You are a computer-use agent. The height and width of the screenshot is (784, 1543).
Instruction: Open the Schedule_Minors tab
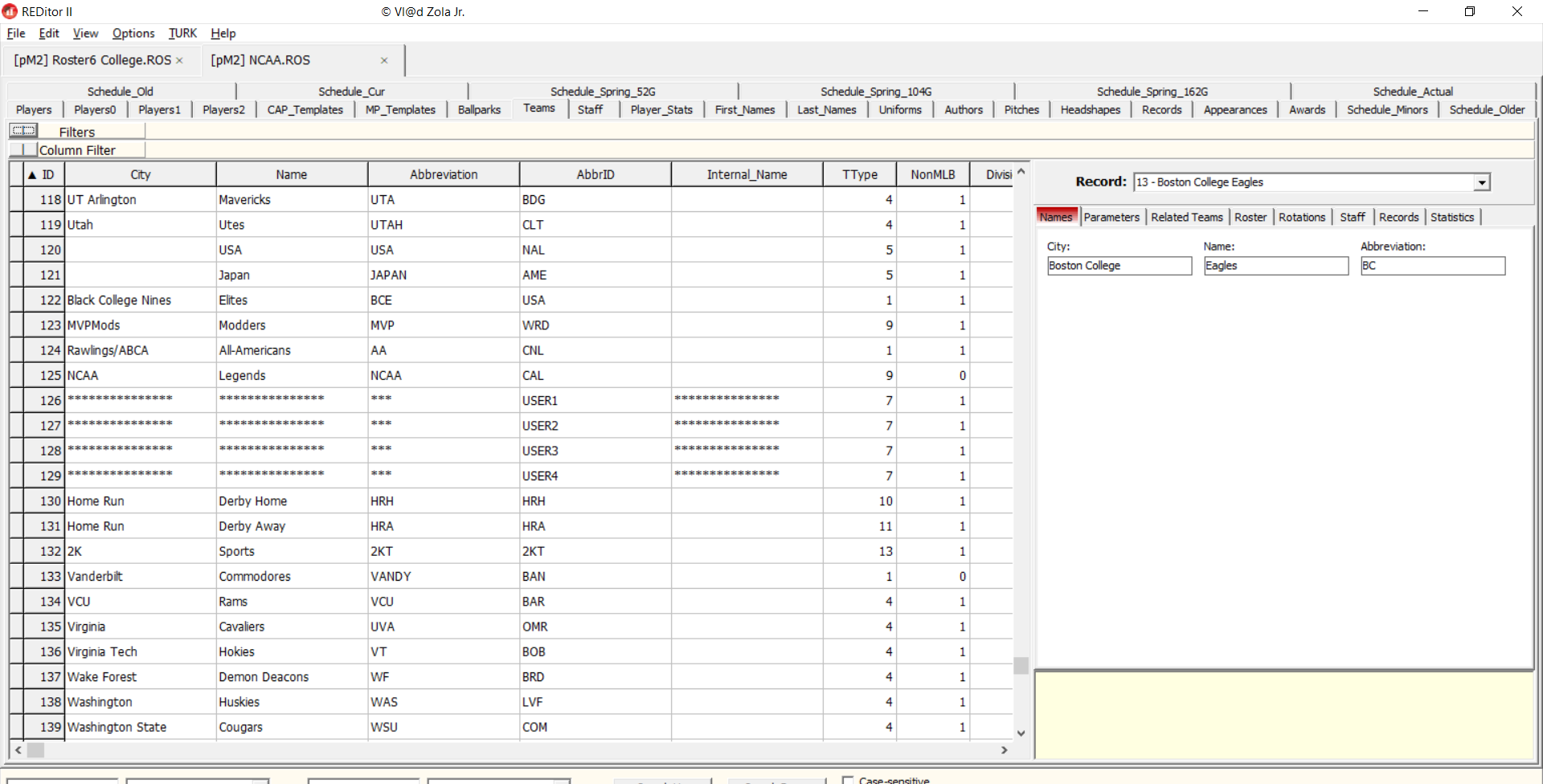pos(1387,109)
